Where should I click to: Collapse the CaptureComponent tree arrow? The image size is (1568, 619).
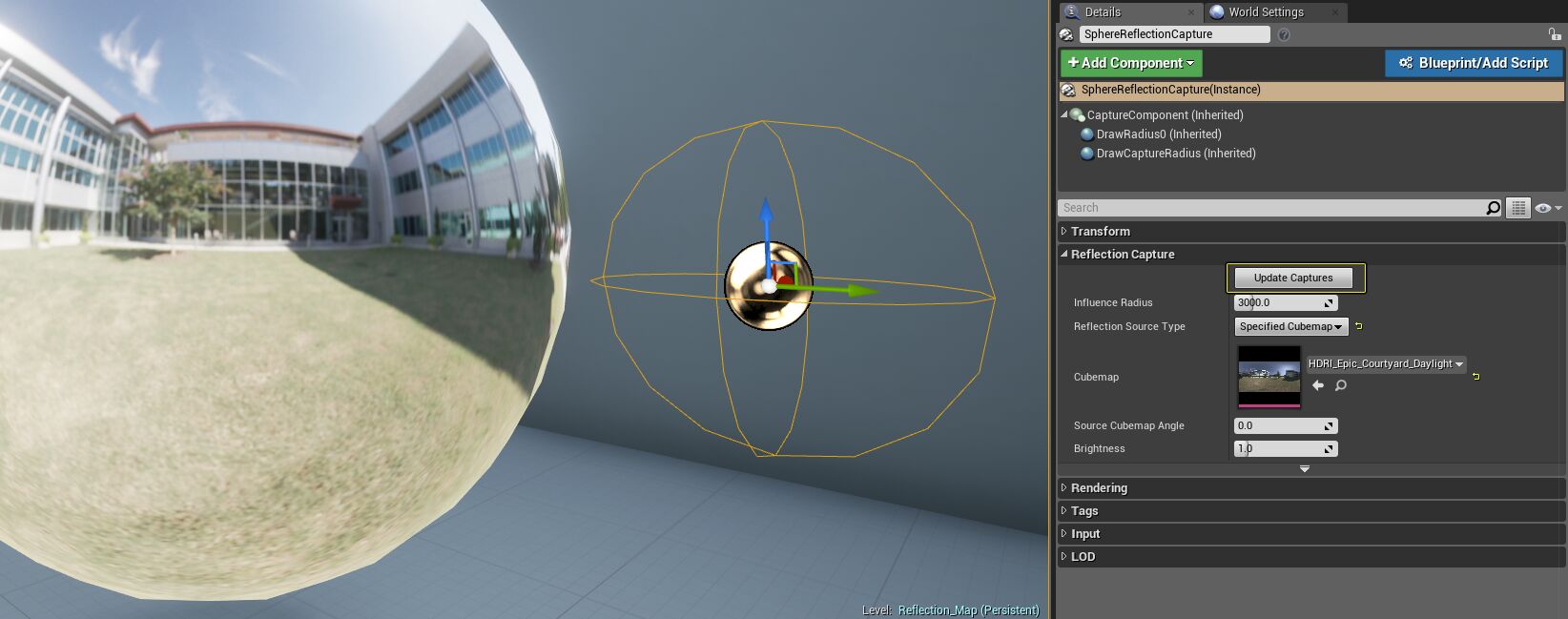[x=1064, y=114]
